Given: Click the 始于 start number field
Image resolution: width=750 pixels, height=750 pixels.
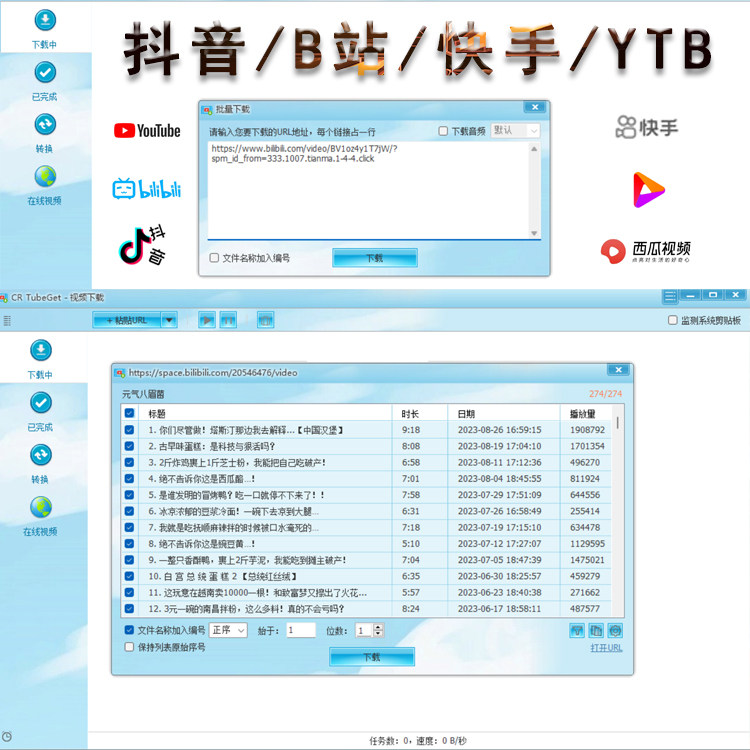Looking at the screenshot, I should point(301,630).
